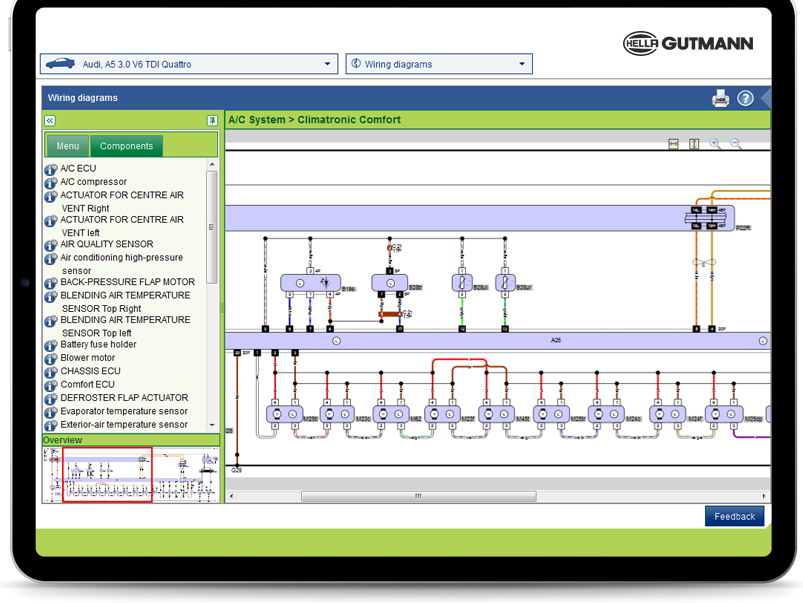This screenshot has height=603, width=803.
Task: Info icon for Battery fuse holder
Action: (x=51, y=346)
